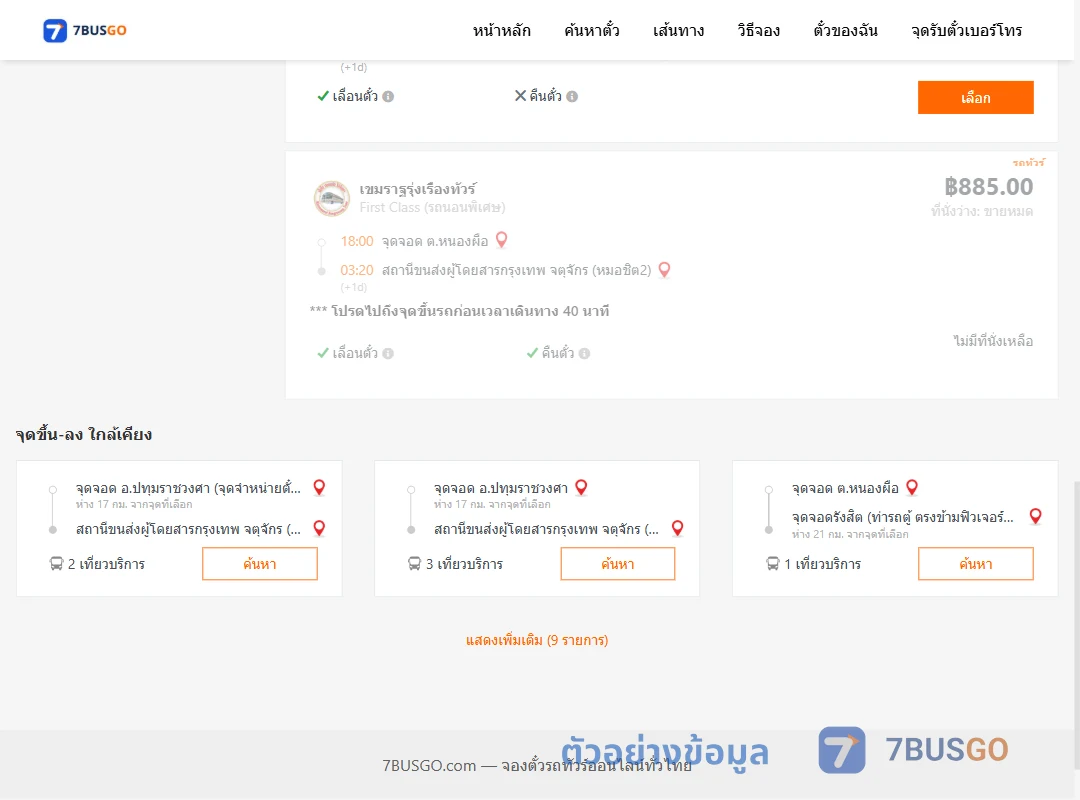1080x800 pixels.
Task: Click ค้นหา for 1 เที่ยวบริการ route
Action: 975,564
